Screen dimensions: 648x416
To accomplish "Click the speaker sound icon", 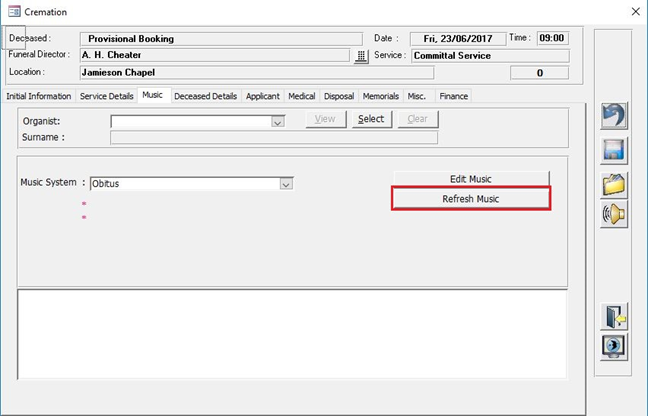I will pos(612,214).
